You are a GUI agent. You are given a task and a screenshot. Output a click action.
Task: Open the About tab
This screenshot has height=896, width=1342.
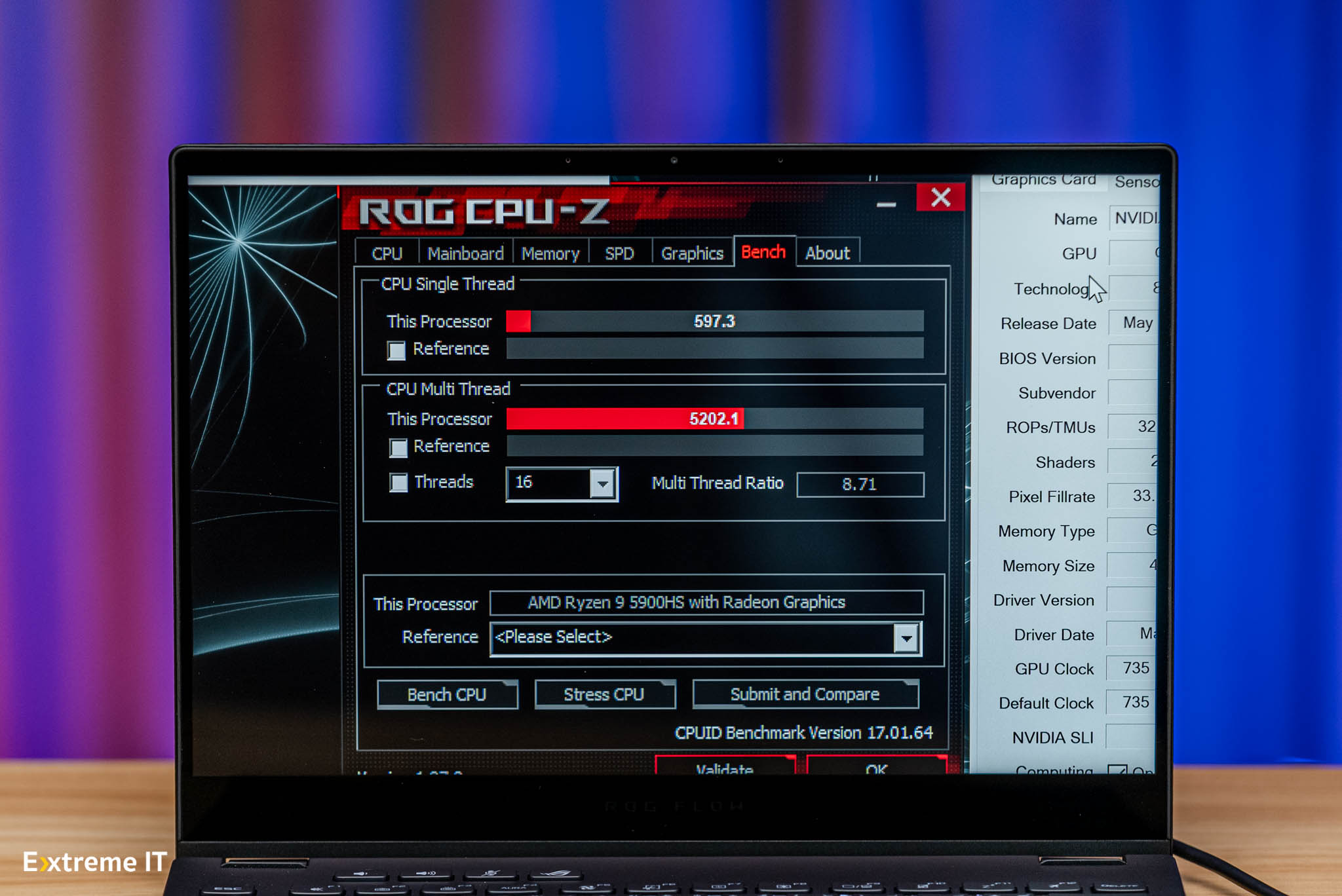coord(828,253)
